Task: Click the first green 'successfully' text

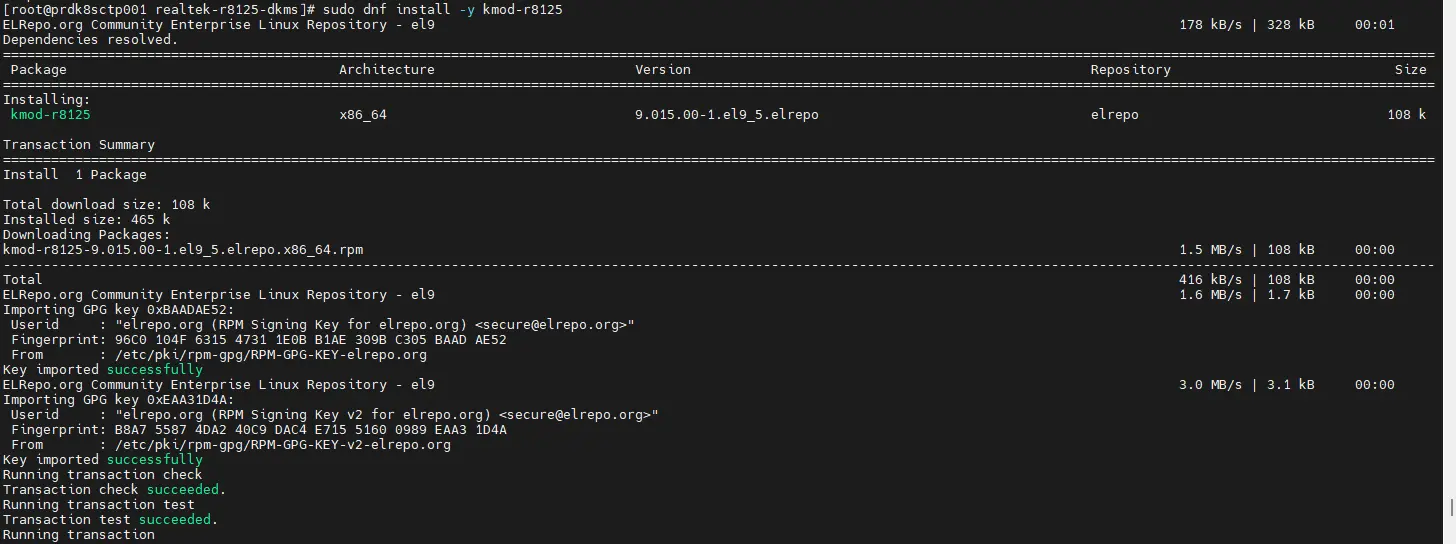Action: (154, 370)
